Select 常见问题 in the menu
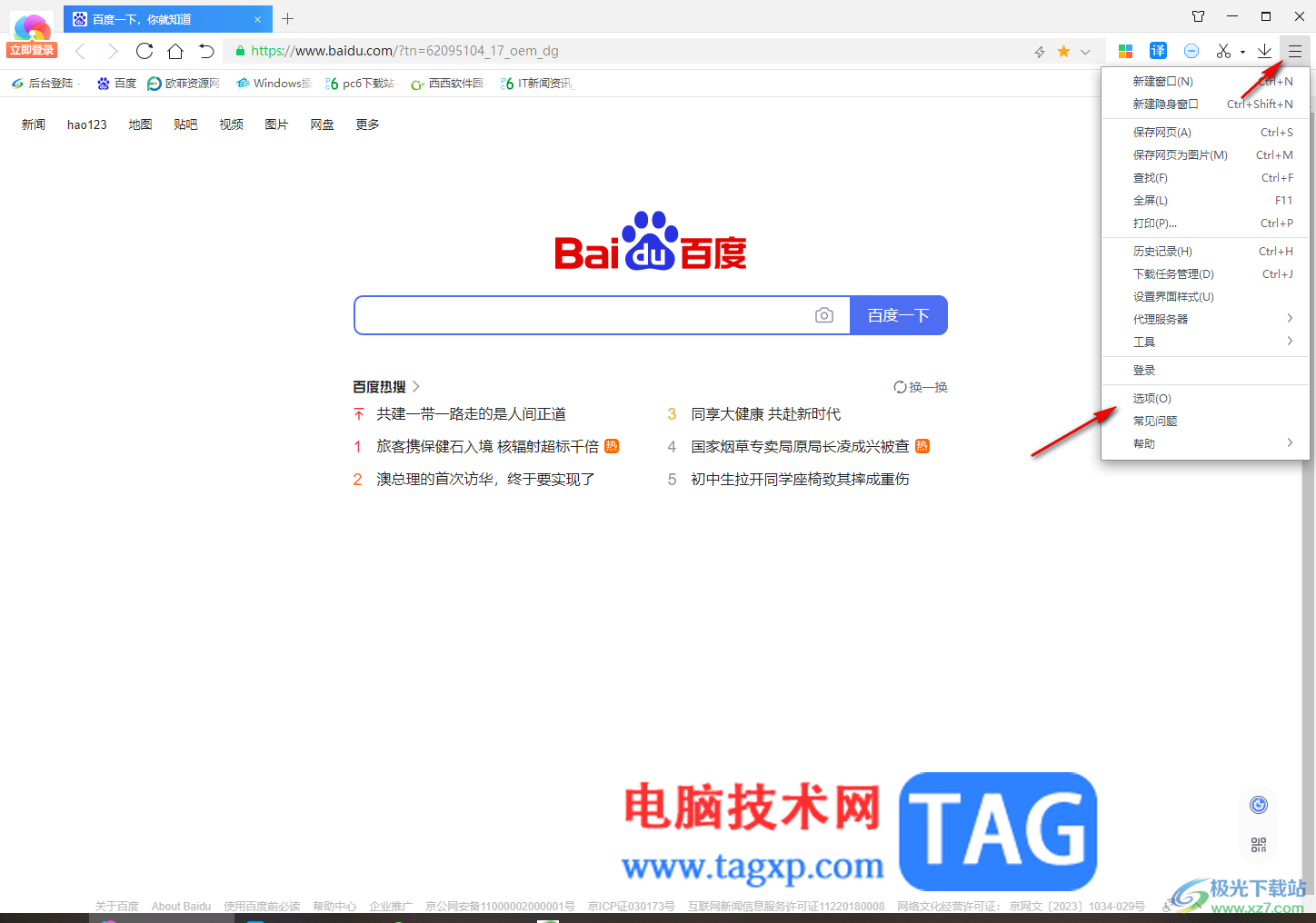 pyautogui.click(x=1205, y=422)
